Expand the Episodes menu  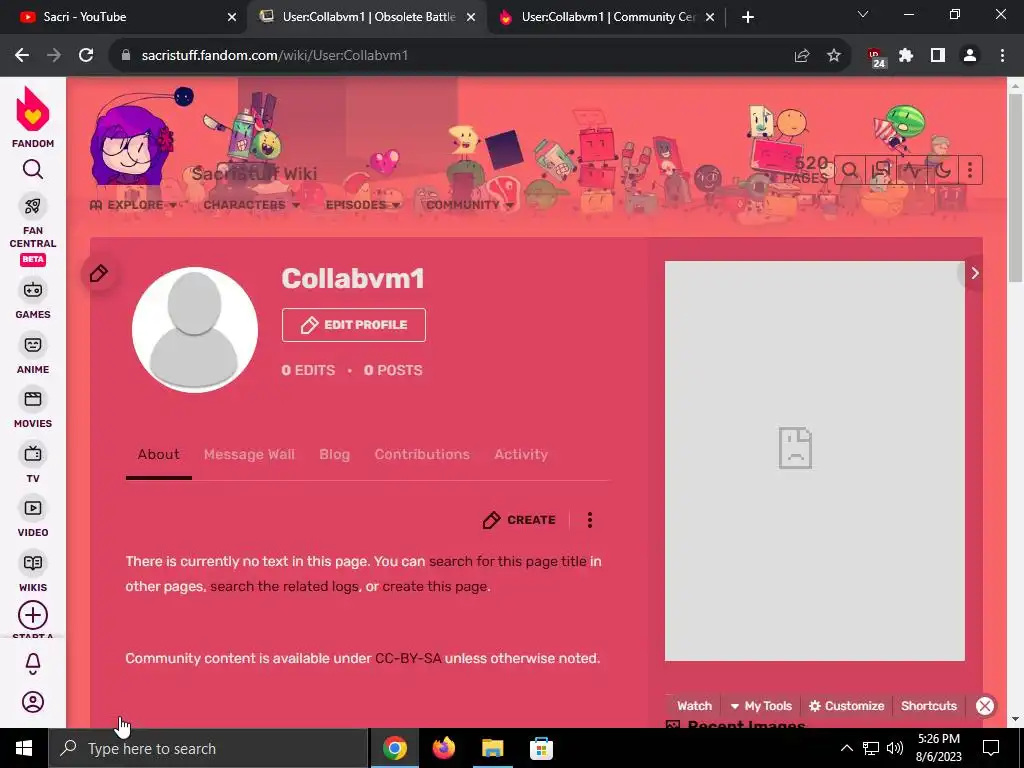[x=362, y=205]
